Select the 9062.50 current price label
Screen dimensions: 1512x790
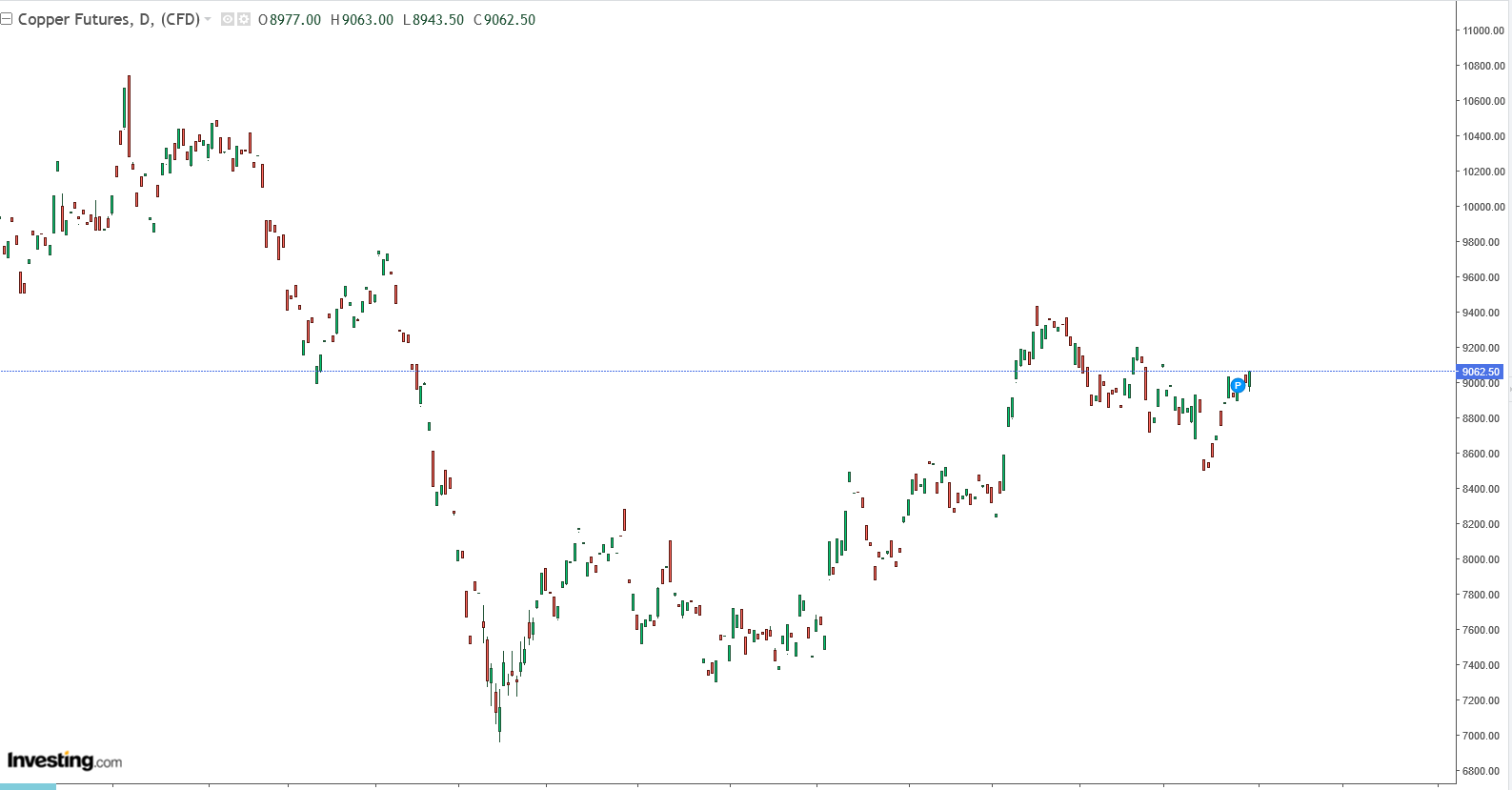click(x=1480, y=372)
